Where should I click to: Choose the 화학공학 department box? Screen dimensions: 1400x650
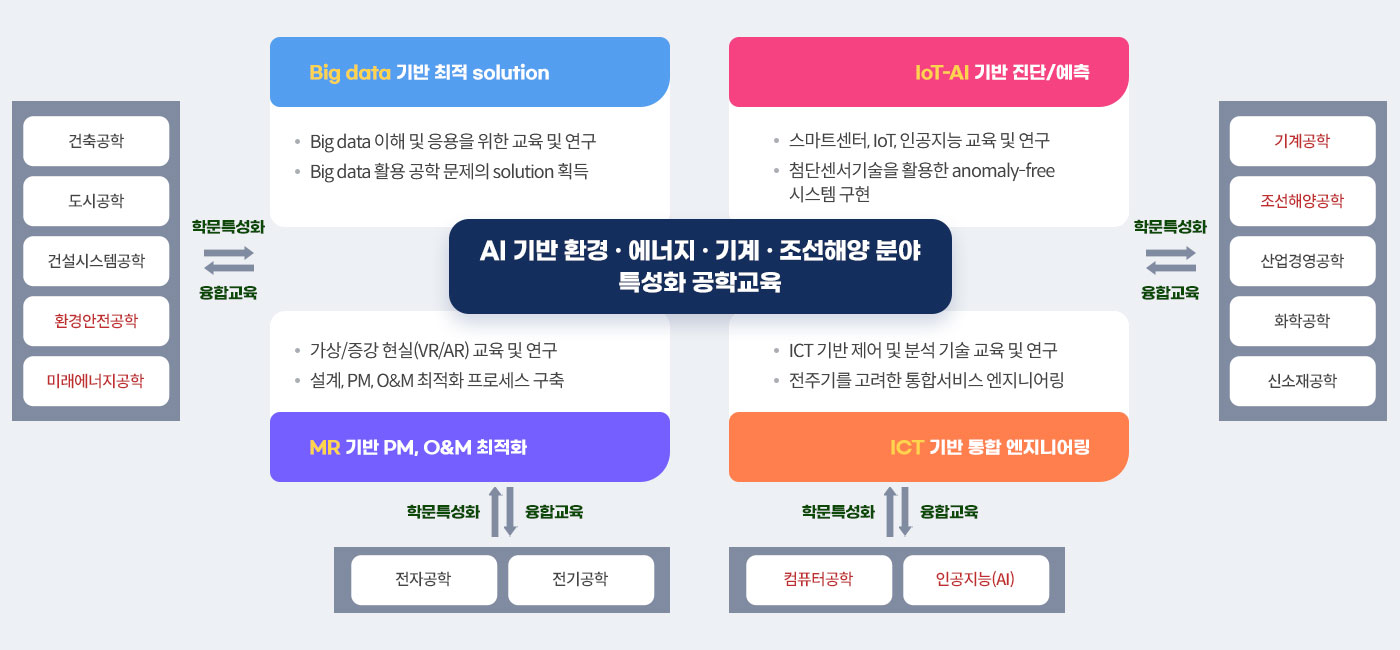click(1302, 321)
